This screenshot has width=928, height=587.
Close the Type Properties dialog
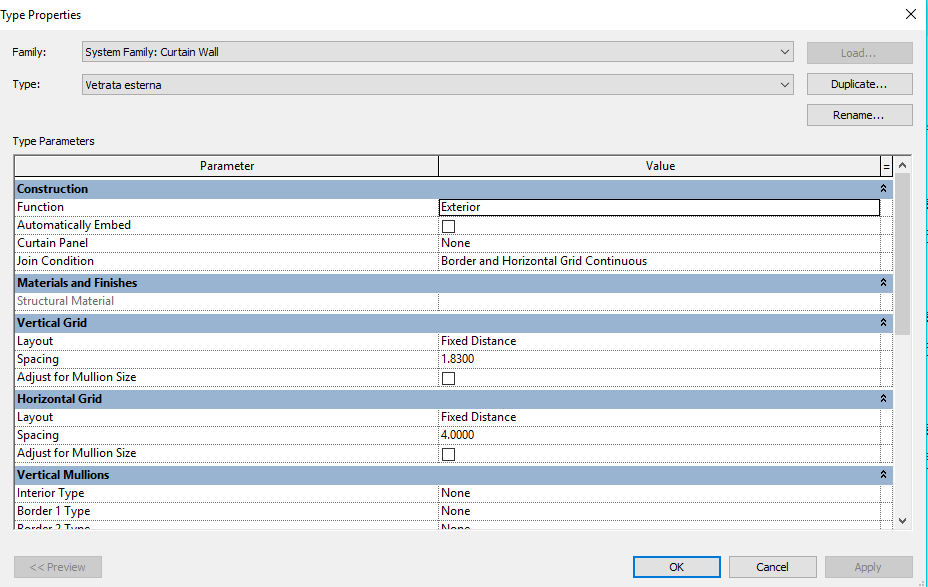tap(911, 14)
